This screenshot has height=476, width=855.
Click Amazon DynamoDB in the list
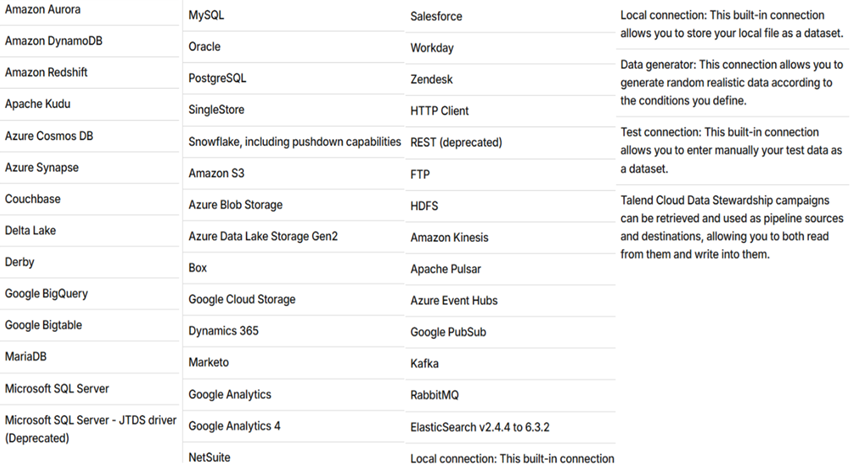(53, 41)
